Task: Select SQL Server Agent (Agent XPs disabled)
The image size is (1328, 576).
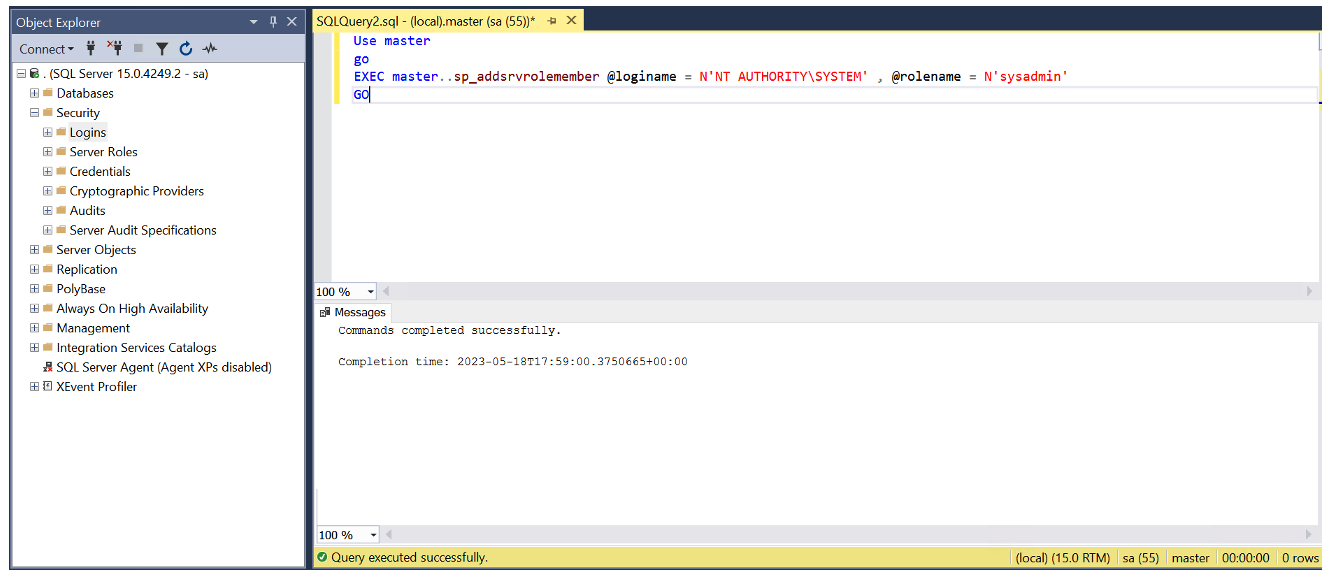Action: point(164,367)
